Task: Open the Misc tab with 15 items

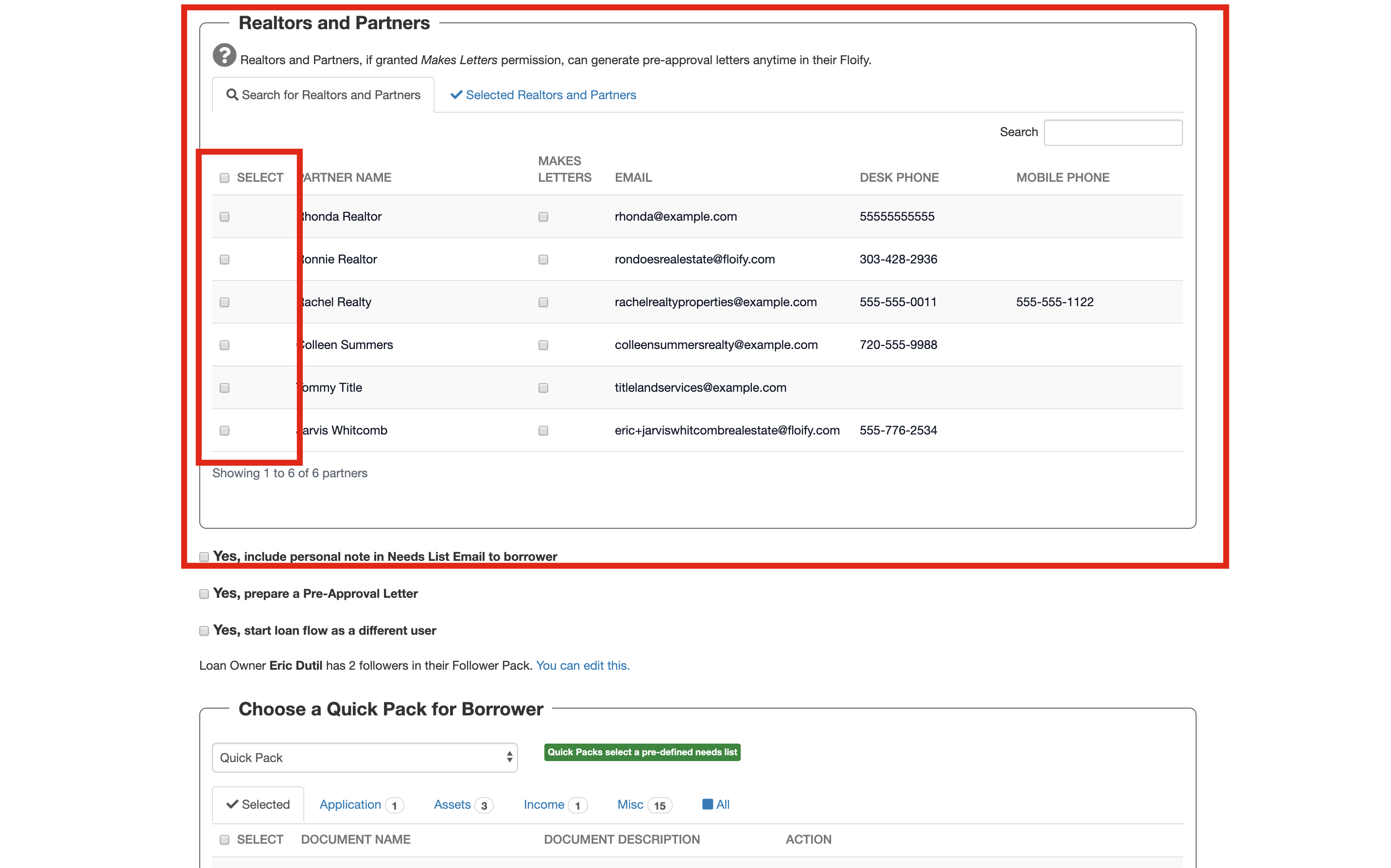Action: tap(630, 804)
